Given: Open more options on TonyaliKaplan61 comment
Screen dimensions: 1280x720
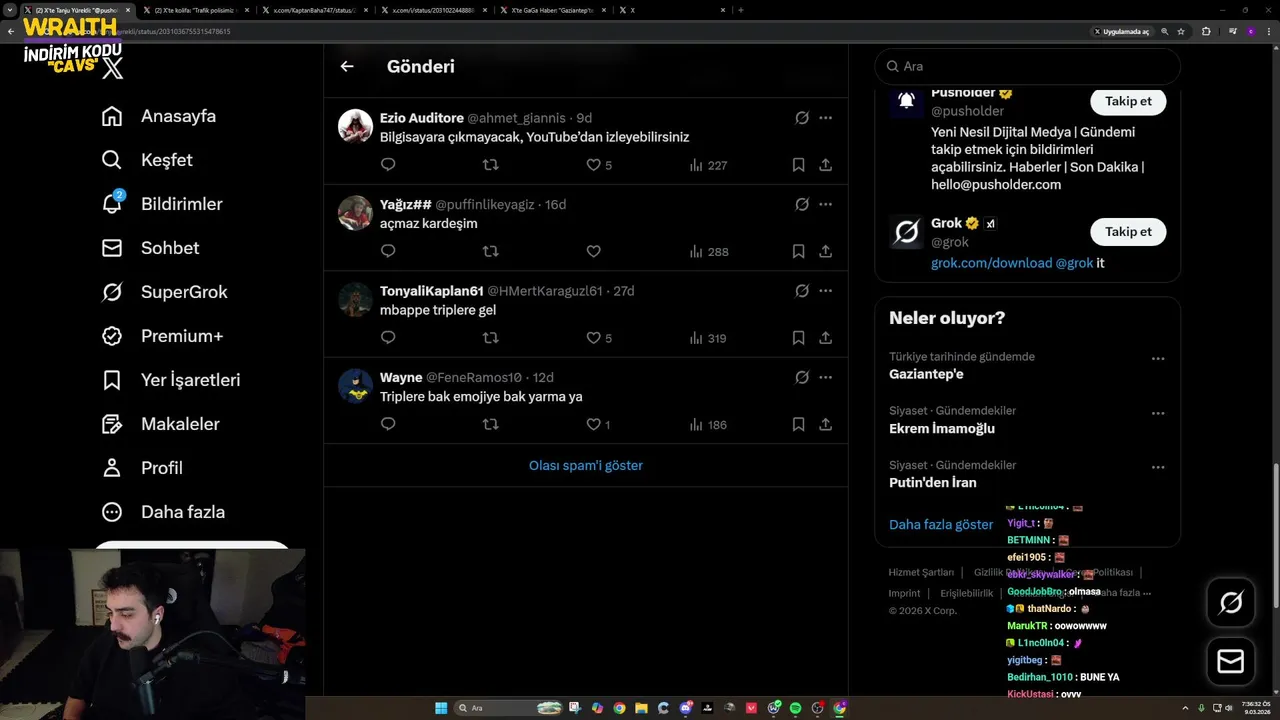Looking at the screenshot, I should 825,291.
